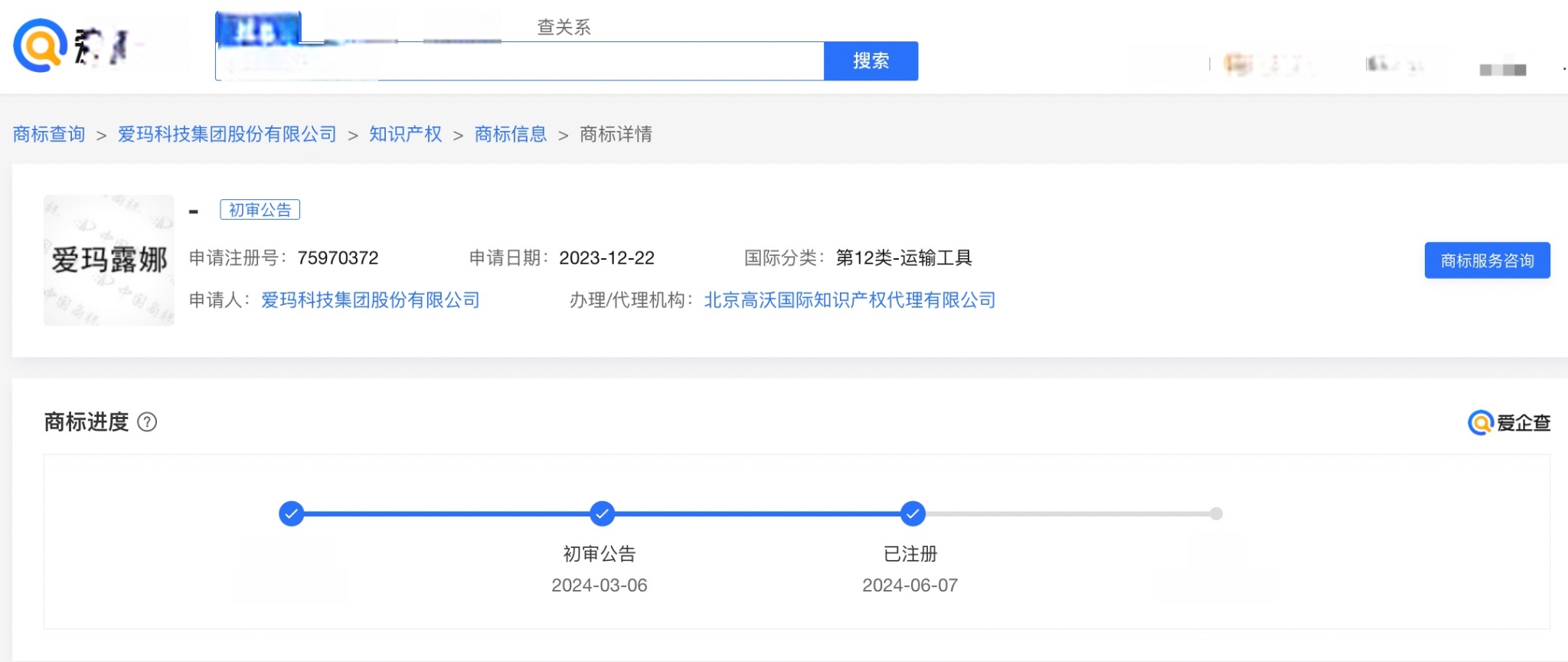
Task: Click the 初审公告 status tag
Action: 260,210
